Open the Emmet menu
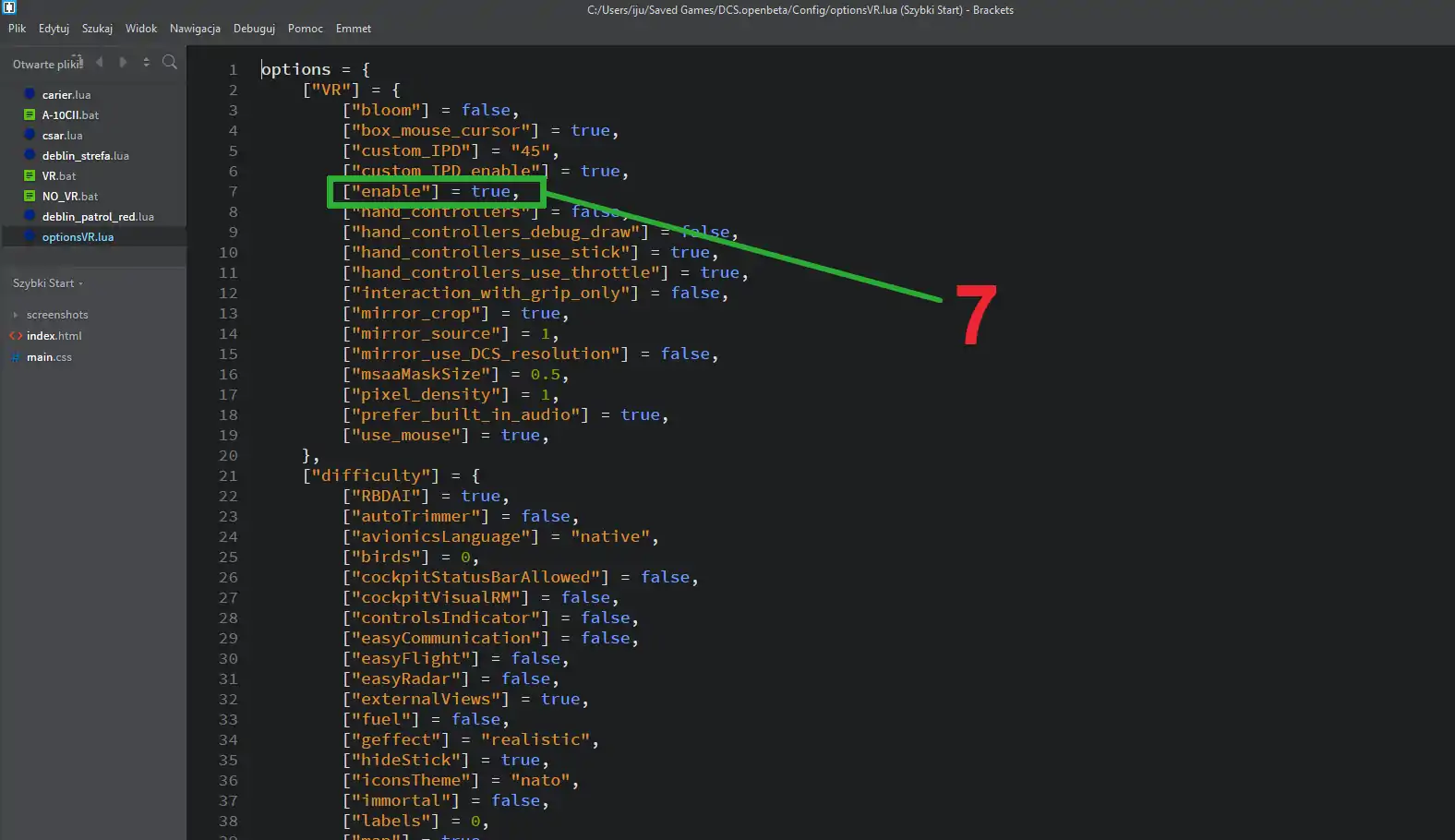 point(354,29)
